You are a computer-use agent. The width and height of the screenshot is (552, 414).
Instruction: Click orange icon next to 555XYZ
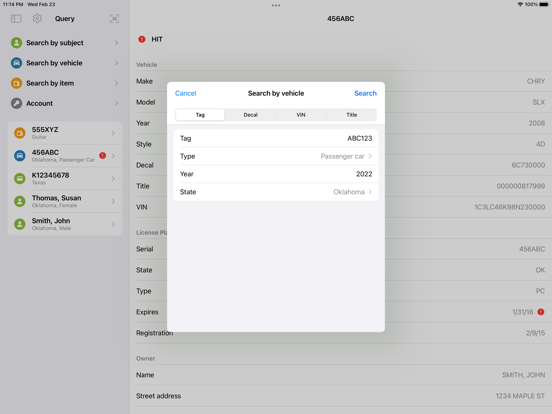(x=20, y=133)
